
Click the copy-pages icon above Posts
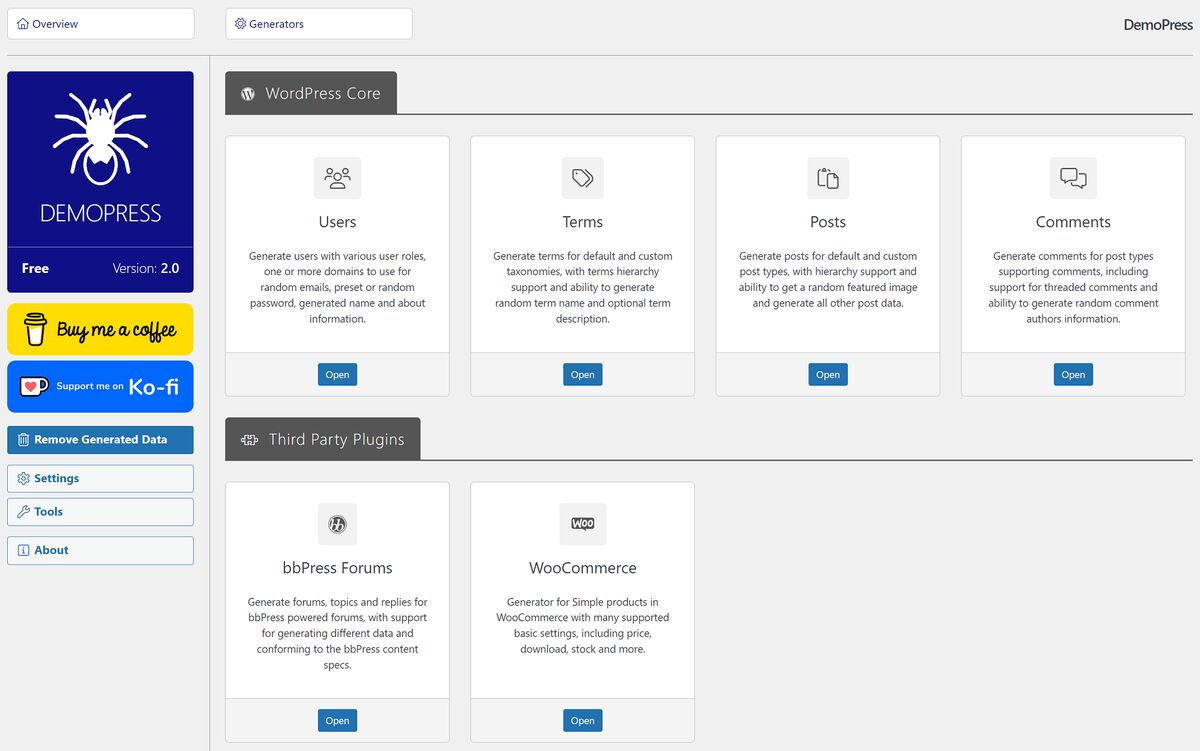click(827, 177)
